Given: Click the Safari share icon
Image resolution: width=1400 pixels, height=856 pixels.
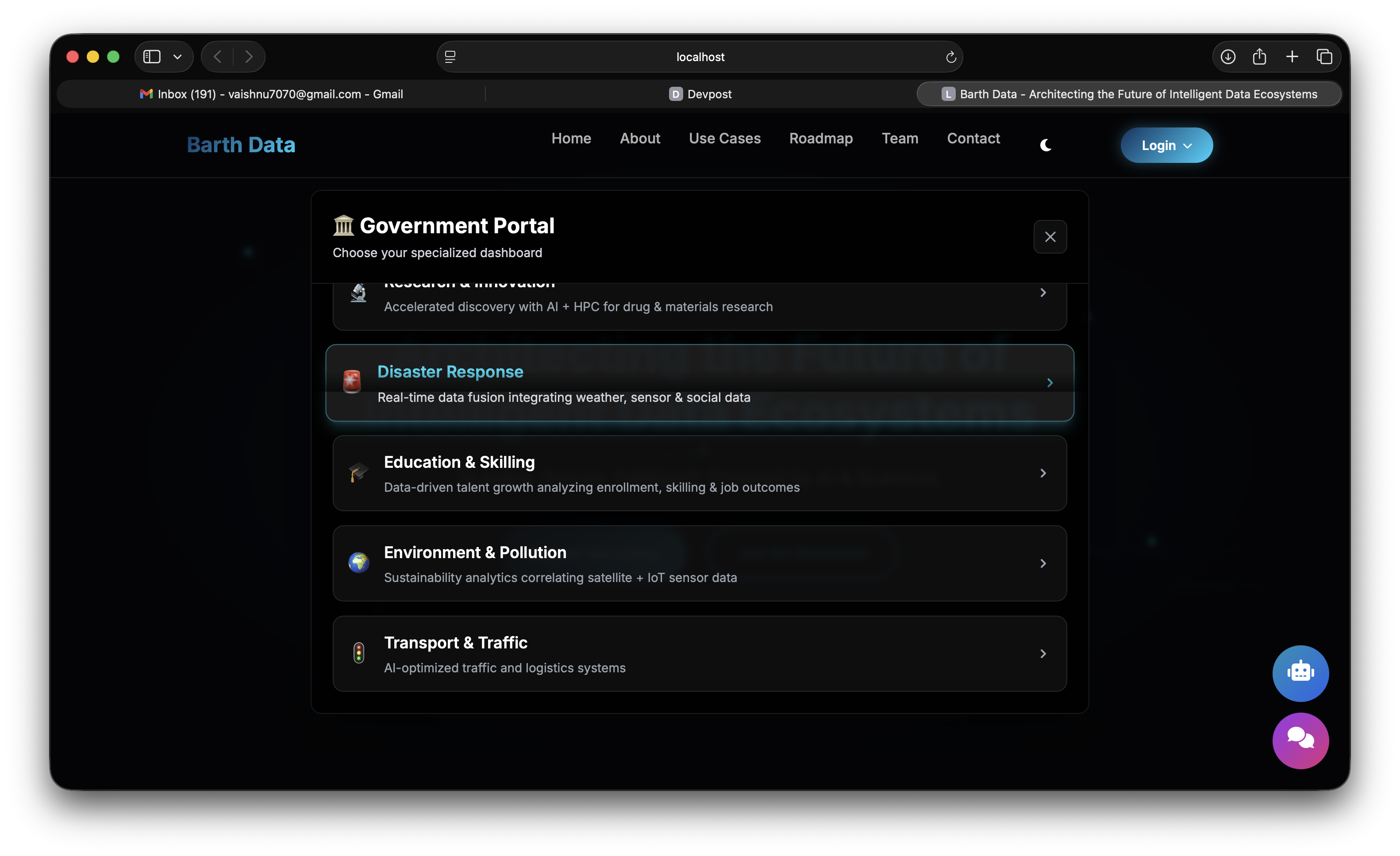Looking at the screenshot, I should pos(1259,57).
